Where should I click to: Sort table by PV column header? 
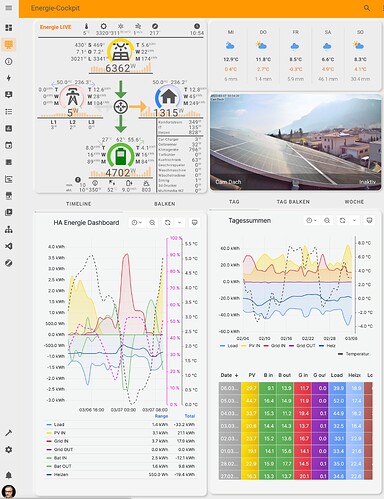coord(252,375)
